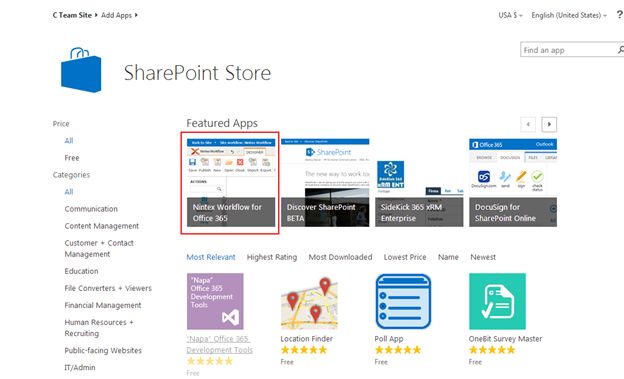Open the OneBit Survey Master icon

[497, 301]
